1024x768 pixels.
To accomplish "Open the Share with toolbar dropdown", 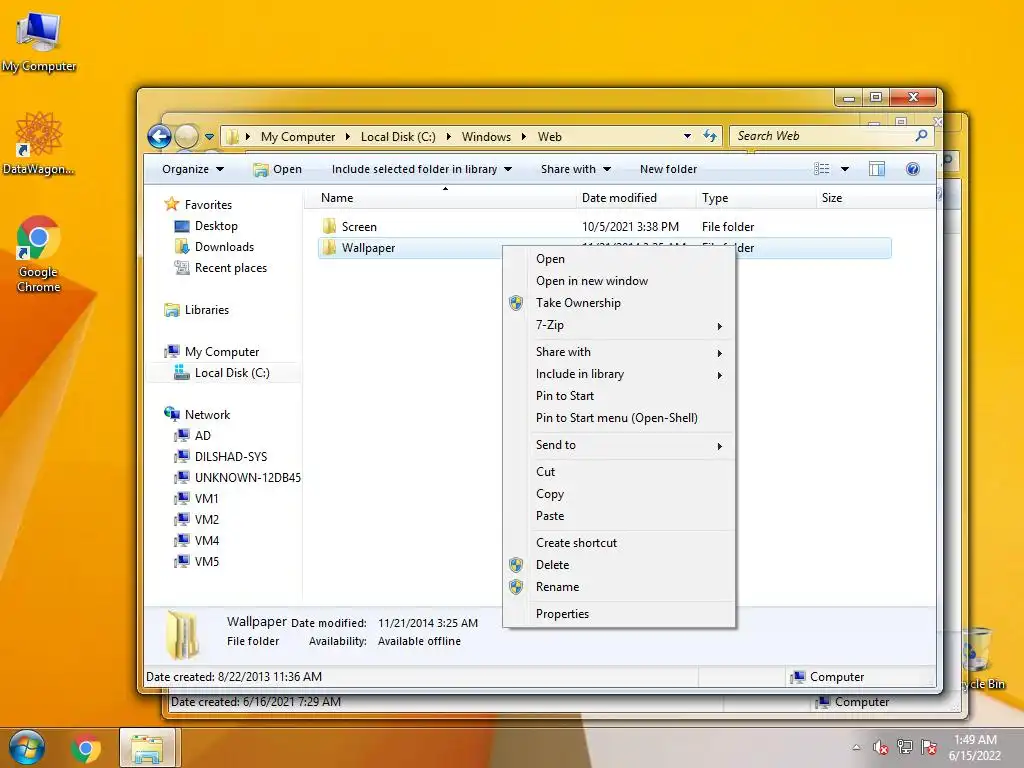I will (x=575, y=169).
